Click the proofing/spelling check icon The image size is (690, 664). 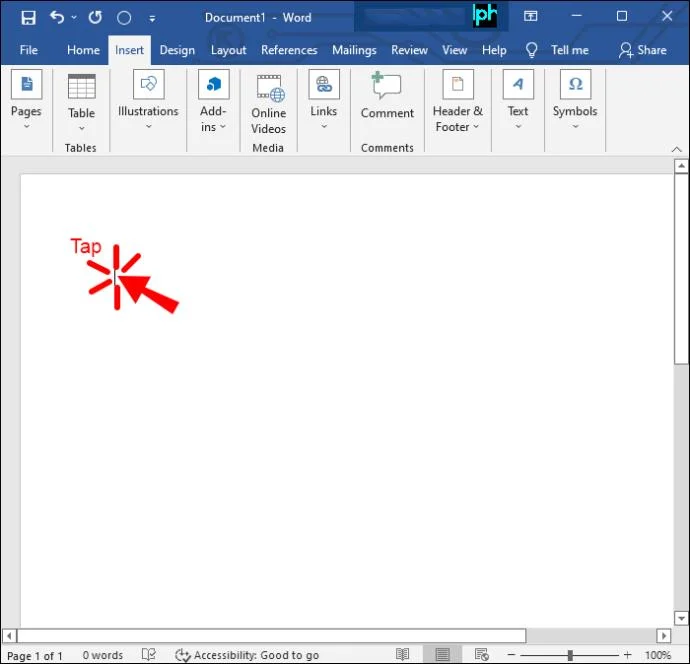(149, 654)
